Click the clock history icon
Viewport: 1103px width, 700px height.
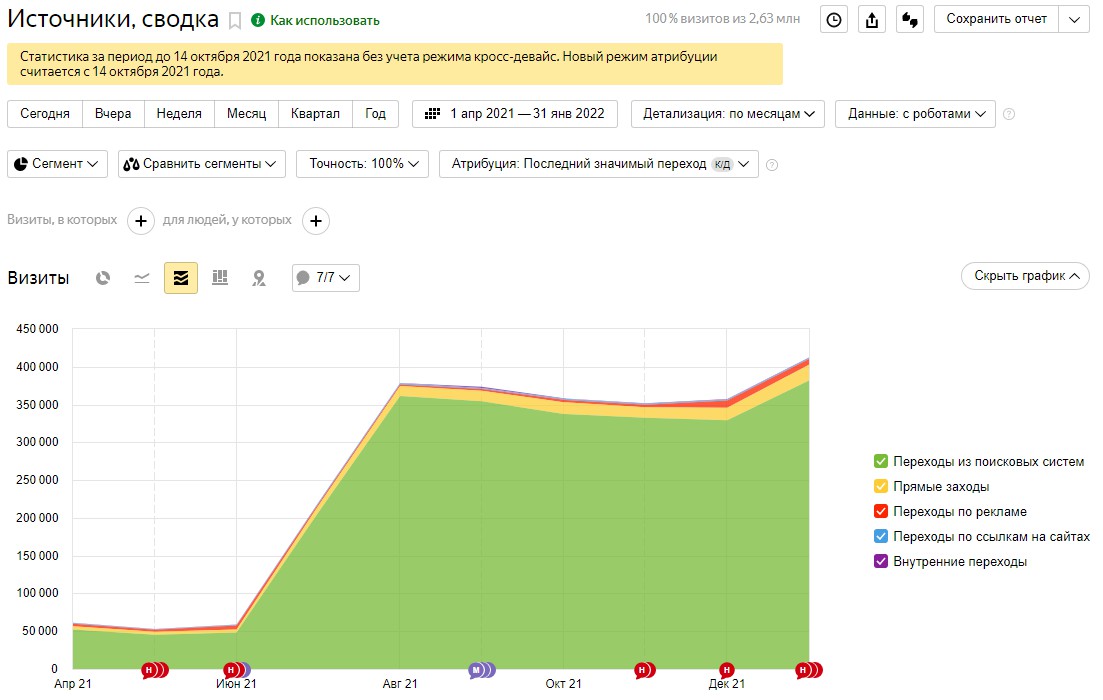[834, 20]
